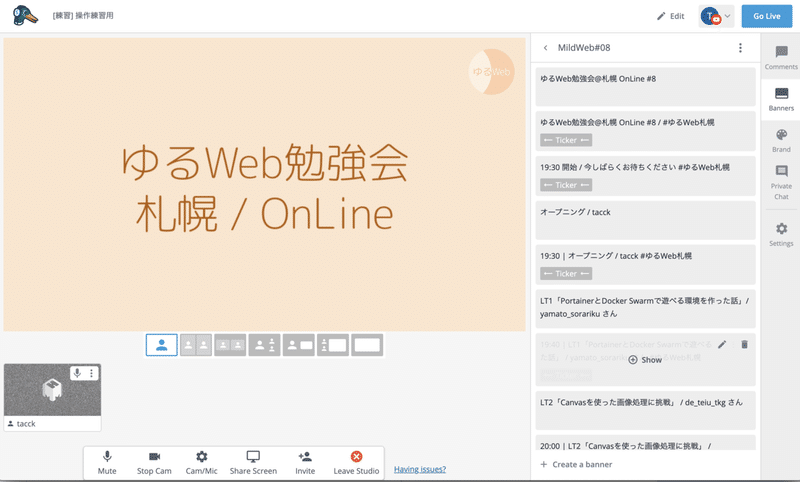Toggle tacck's microphone icon on thumbnail
The width and height of the screenshot is (800, 482).
click(77, 373)
